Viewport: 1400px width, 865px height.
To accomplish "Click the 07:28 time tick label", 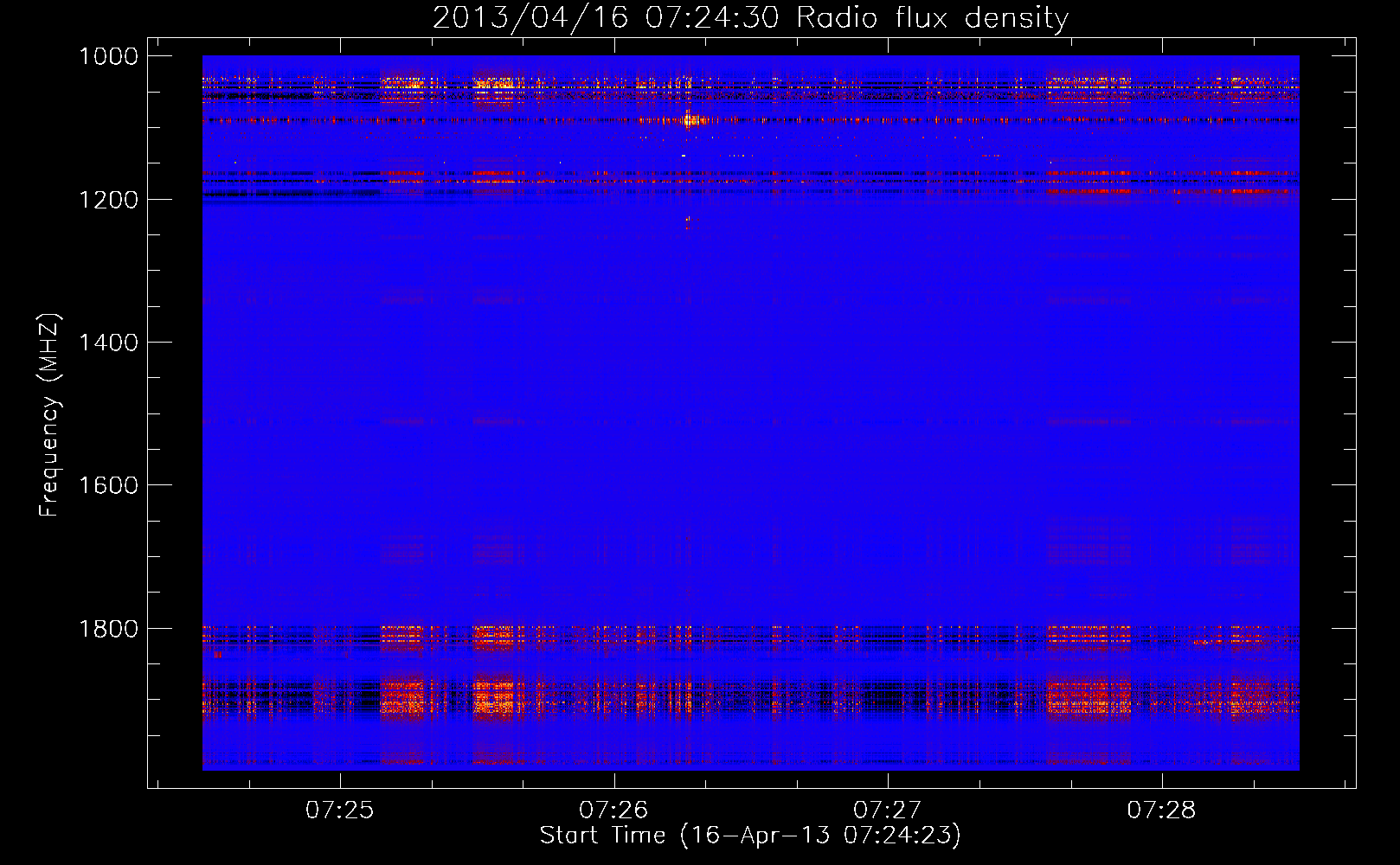I will [x=1161, y=810].
